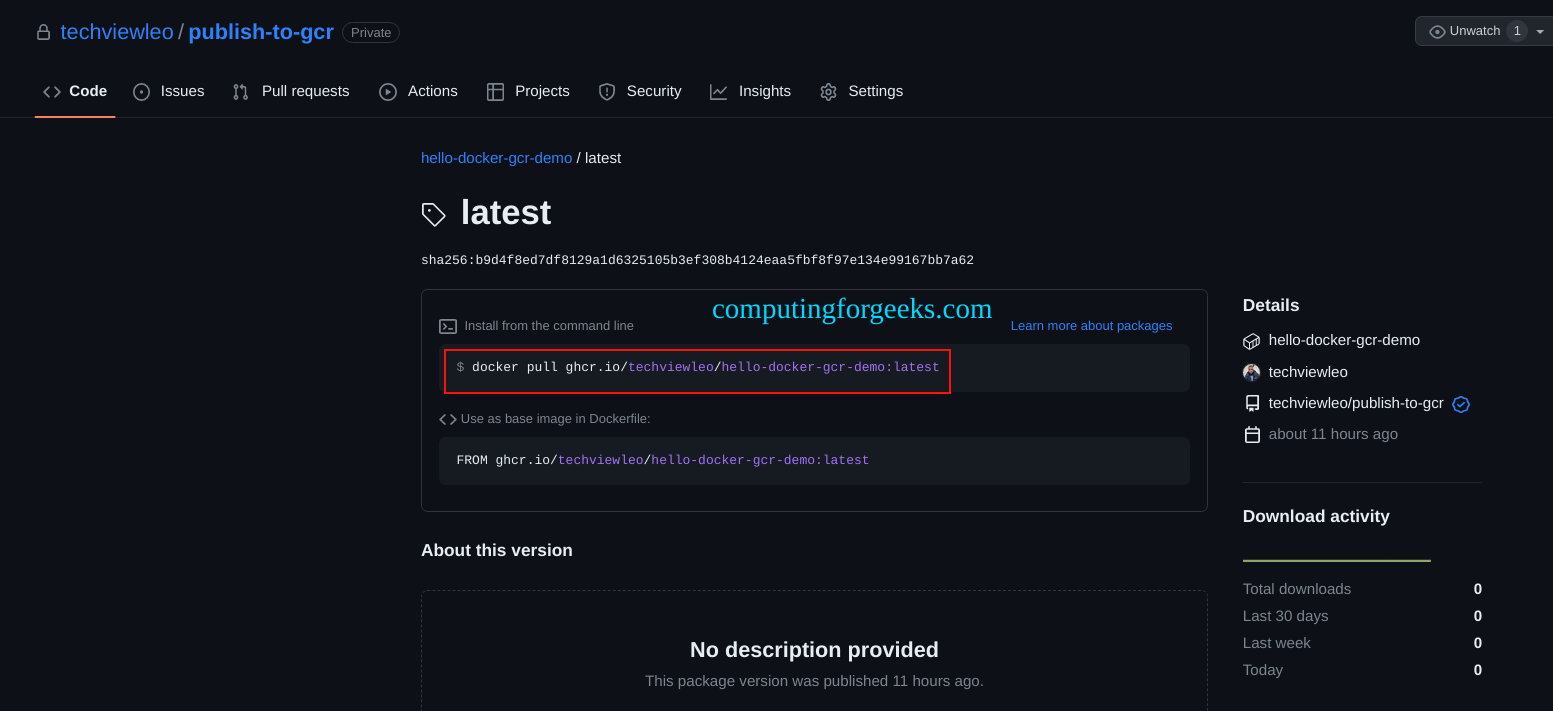Click the techviewleo avatar in Details
1553x711 pixels.
(x=1251, y=373)
